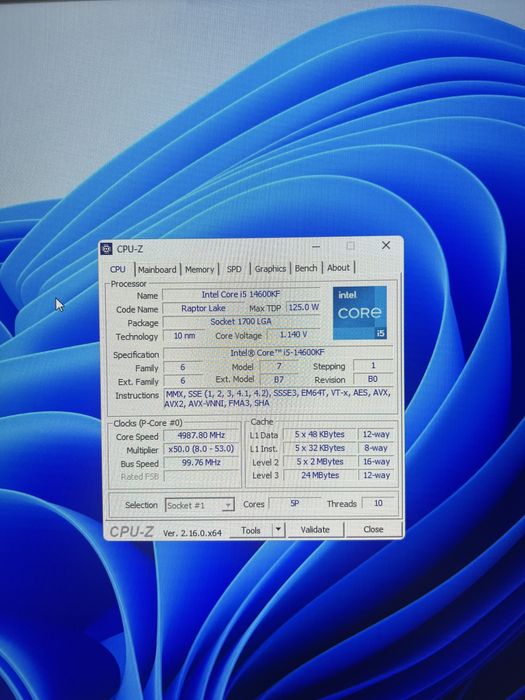Click the Instructions list text
Image resolution: width=525 pixels, height=700 pixels.
[279, 398]
